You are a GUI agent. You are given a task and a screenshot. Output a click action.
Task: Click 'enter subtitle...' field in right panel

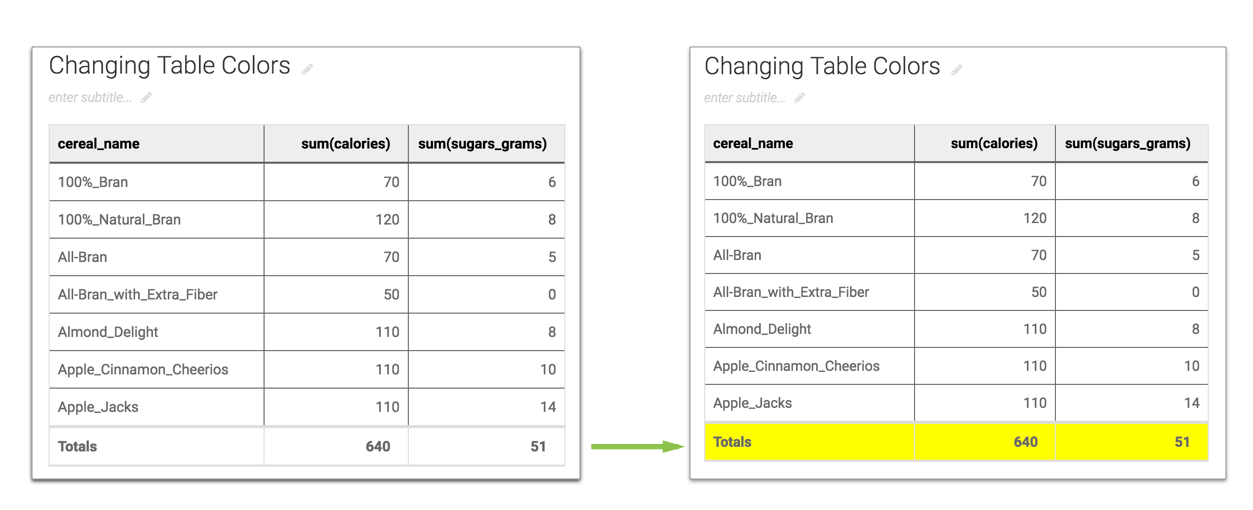click(744, 98)
